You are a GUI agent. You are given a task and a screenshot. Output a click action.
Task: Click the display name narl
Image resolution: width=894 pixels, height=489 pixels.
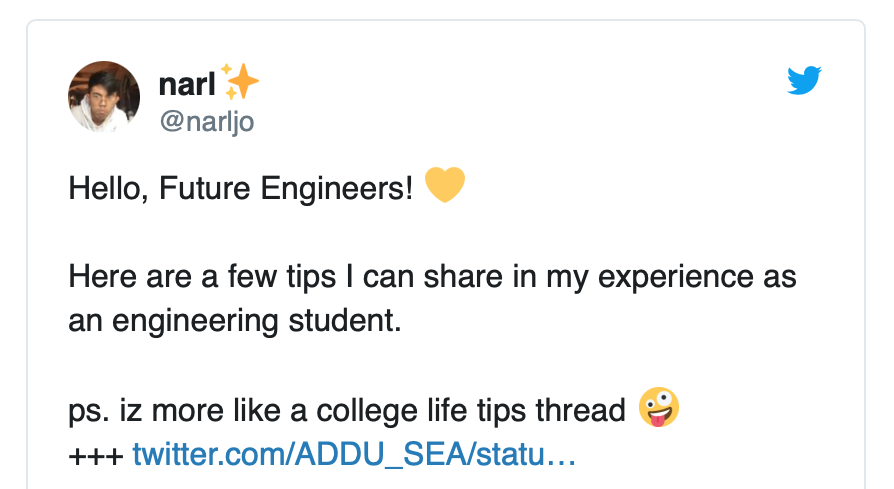[187, 84]
